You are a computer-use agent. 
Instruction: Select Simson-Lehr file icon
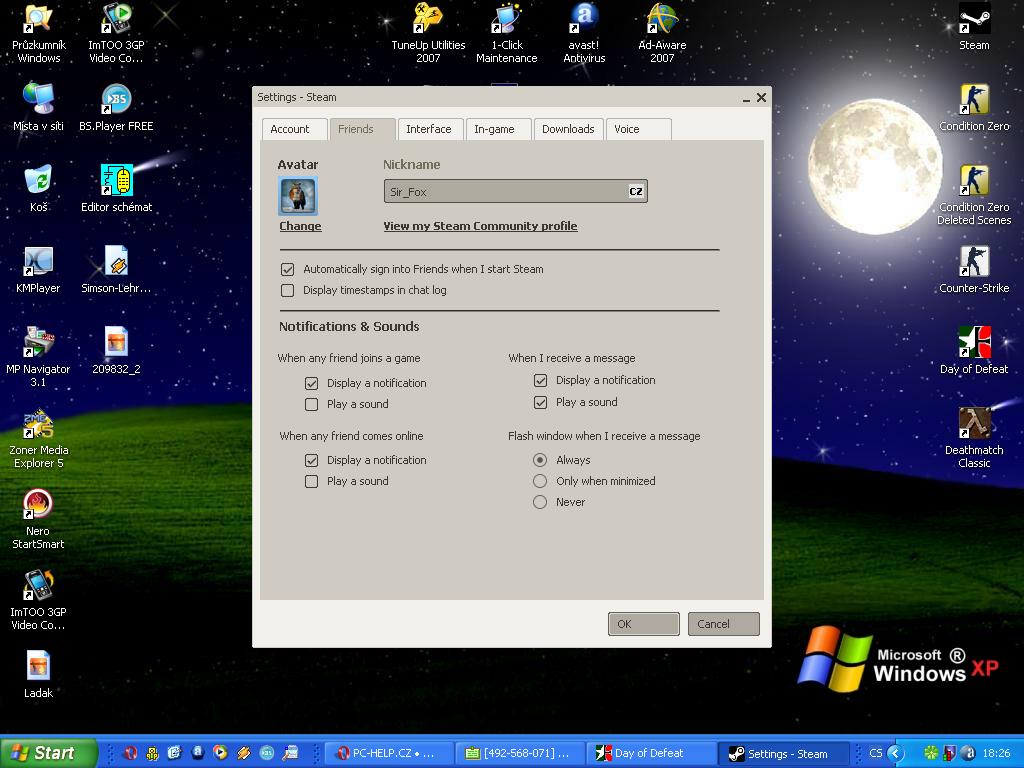coord(116,270)
